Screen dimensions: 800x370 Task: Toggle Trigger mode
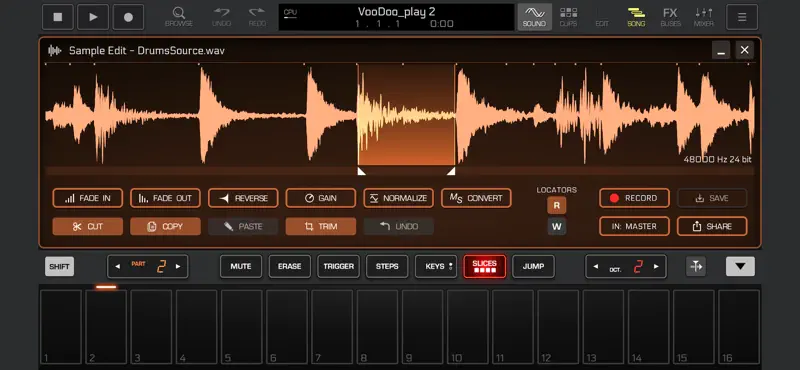338,266
